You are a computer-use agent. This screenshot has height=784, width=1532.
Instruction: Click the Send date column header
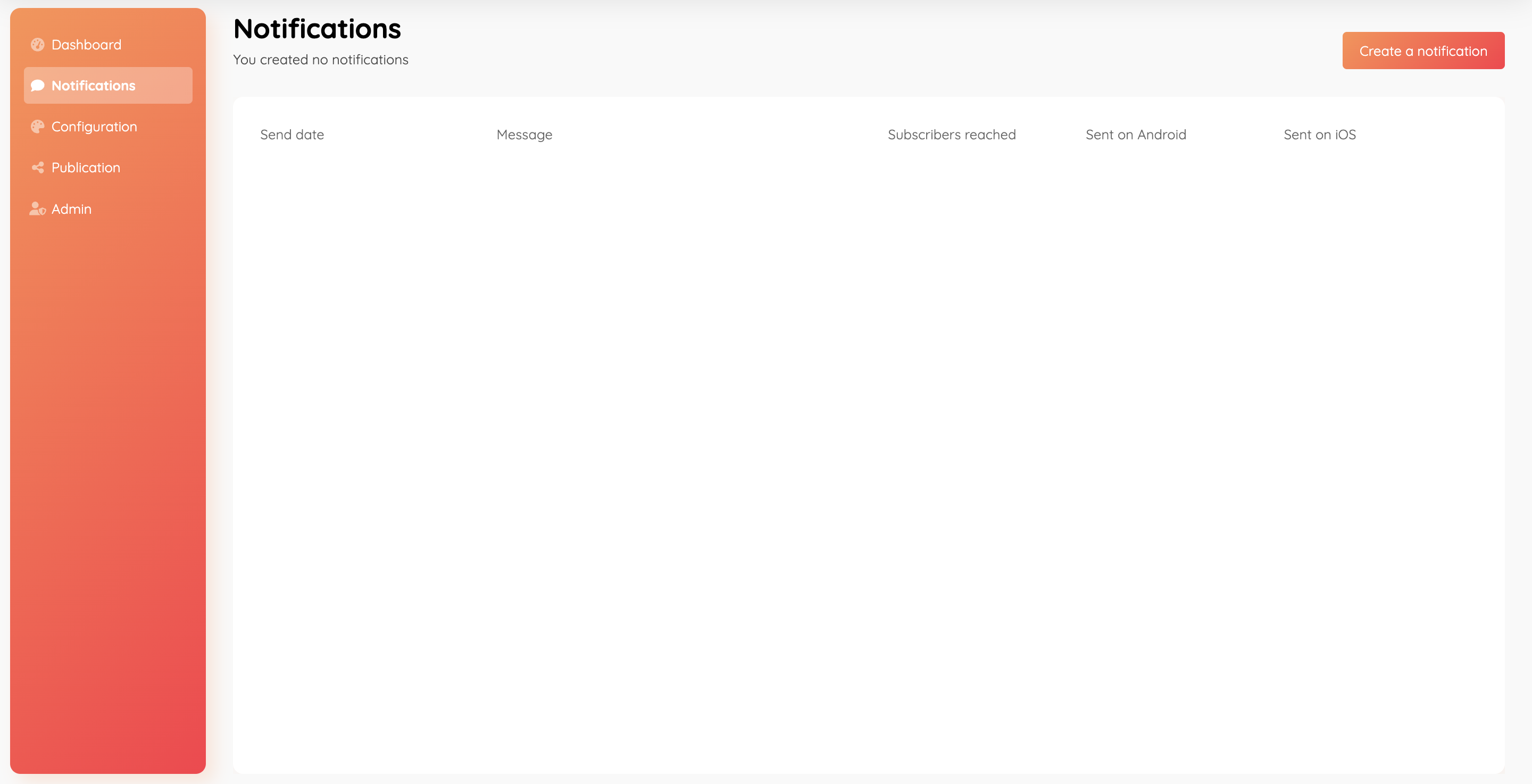[292, 135]
